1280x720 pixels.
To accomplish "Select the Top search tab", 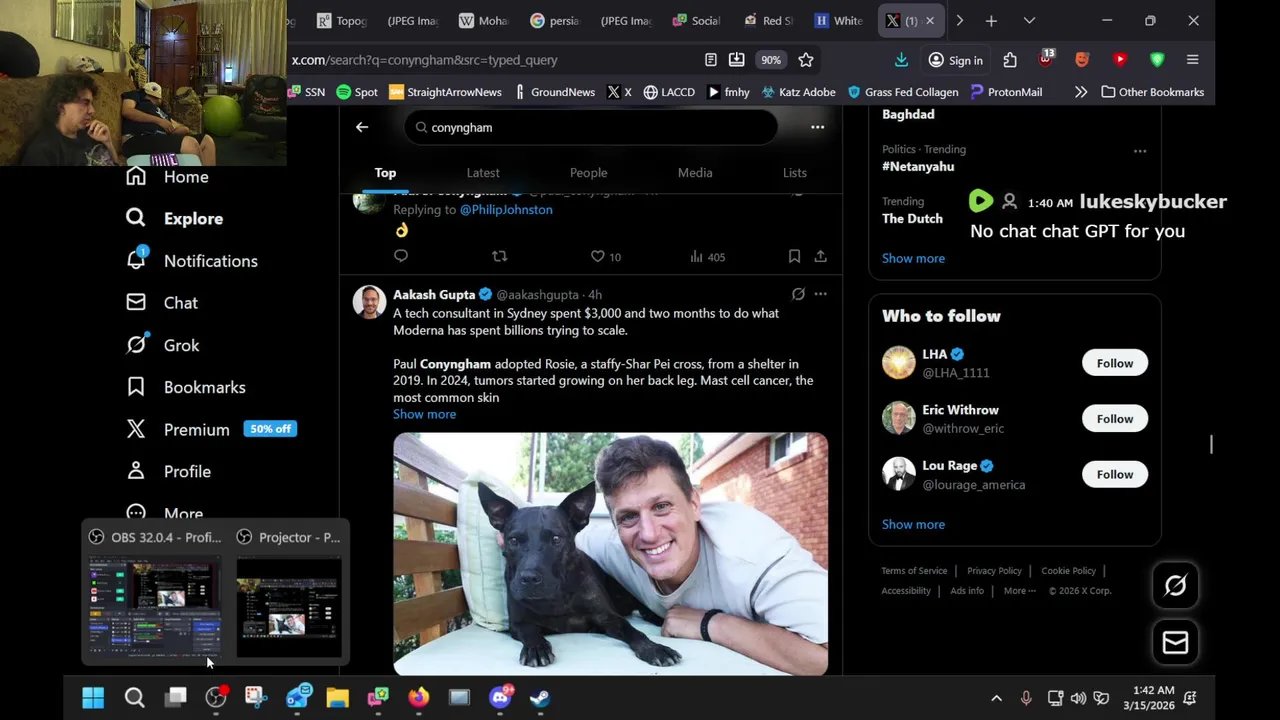I will (x=385, y=173).
